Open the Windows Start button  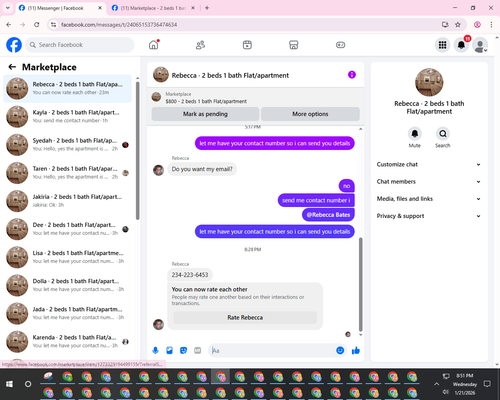coord(9,384)
